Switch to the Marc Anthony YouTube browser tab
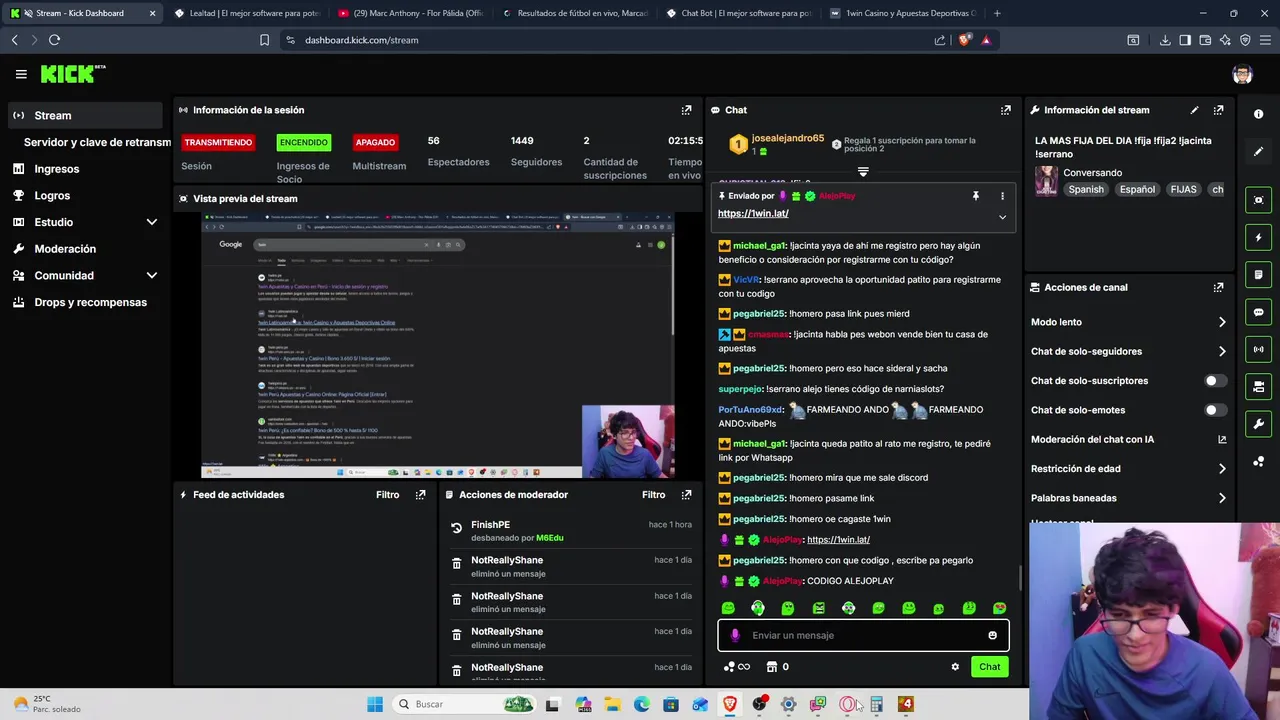The image size is (1280, 720). click(410, 13)
